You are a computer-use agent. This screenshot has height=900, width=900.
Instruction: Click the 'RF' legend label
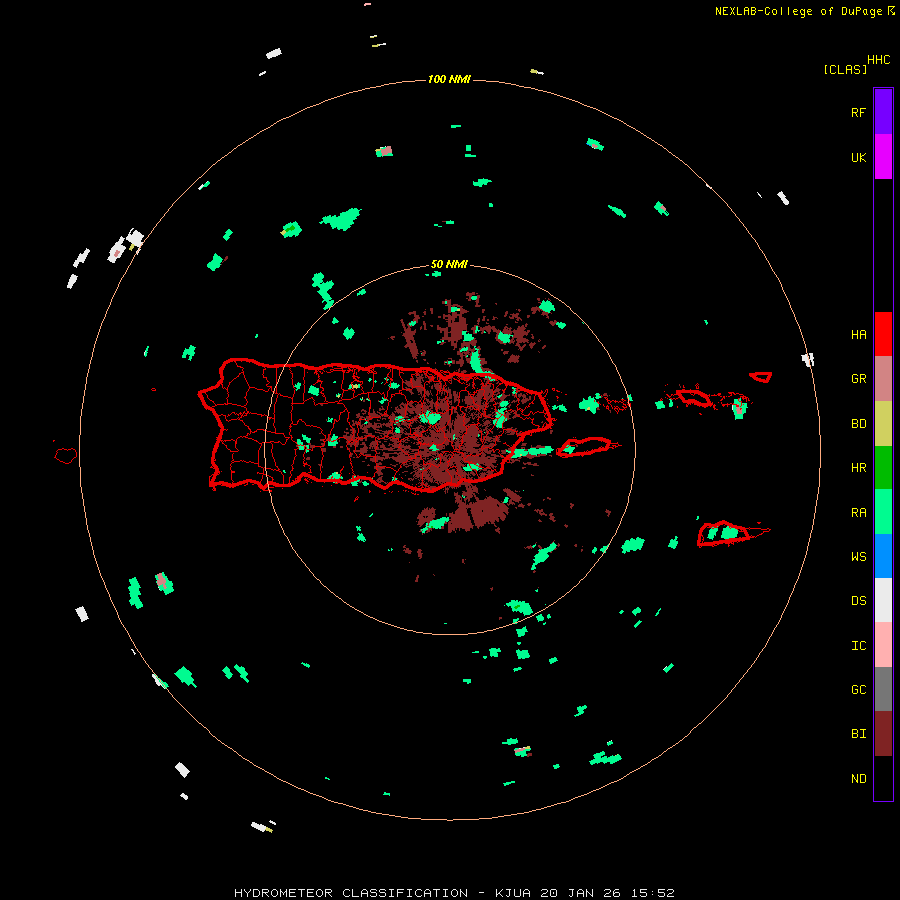(x=858, y=112)
